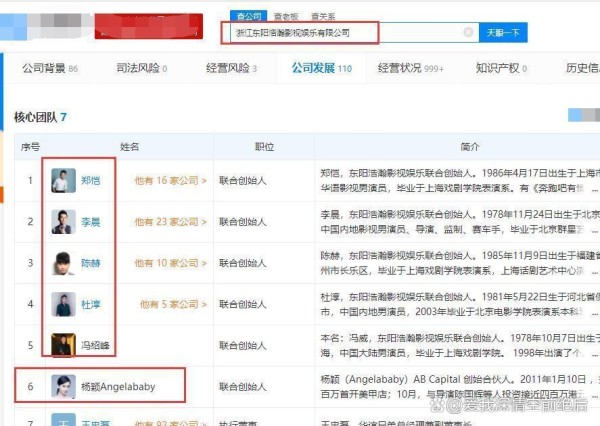Expand 他有 5 家公司 for 杜淳

point(173,304)
